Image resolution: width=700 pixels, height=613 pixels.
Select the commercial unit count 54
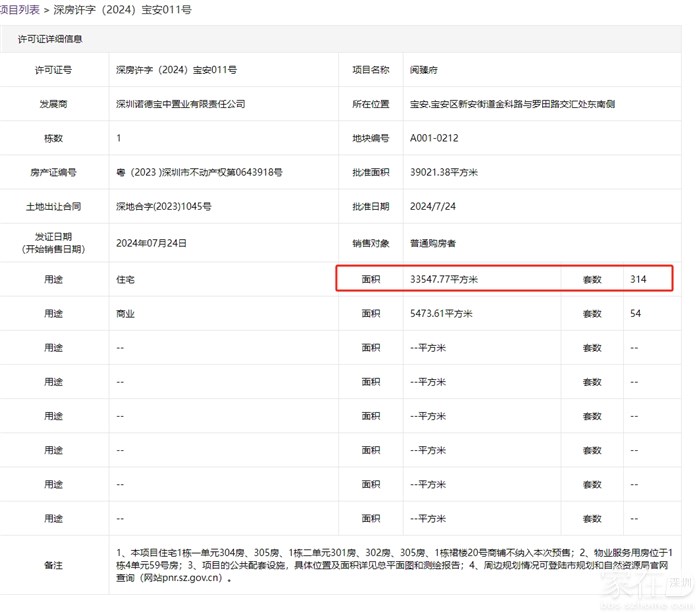click(x=636, y=314)
